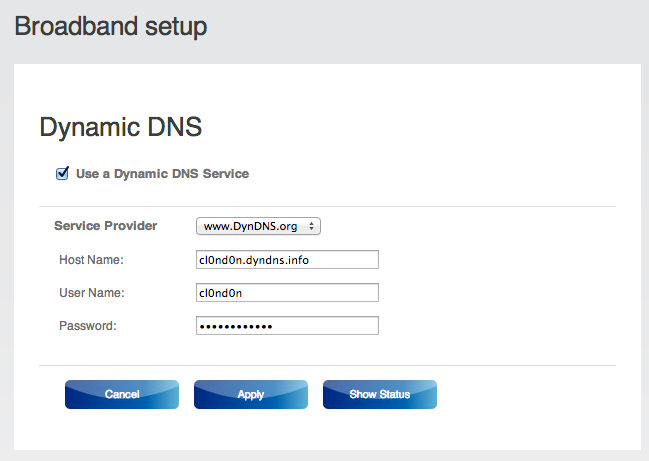Screen dimensions: 649x461
Task: Click the www.DynDNS.org text in selector
Action: [250, 227]
